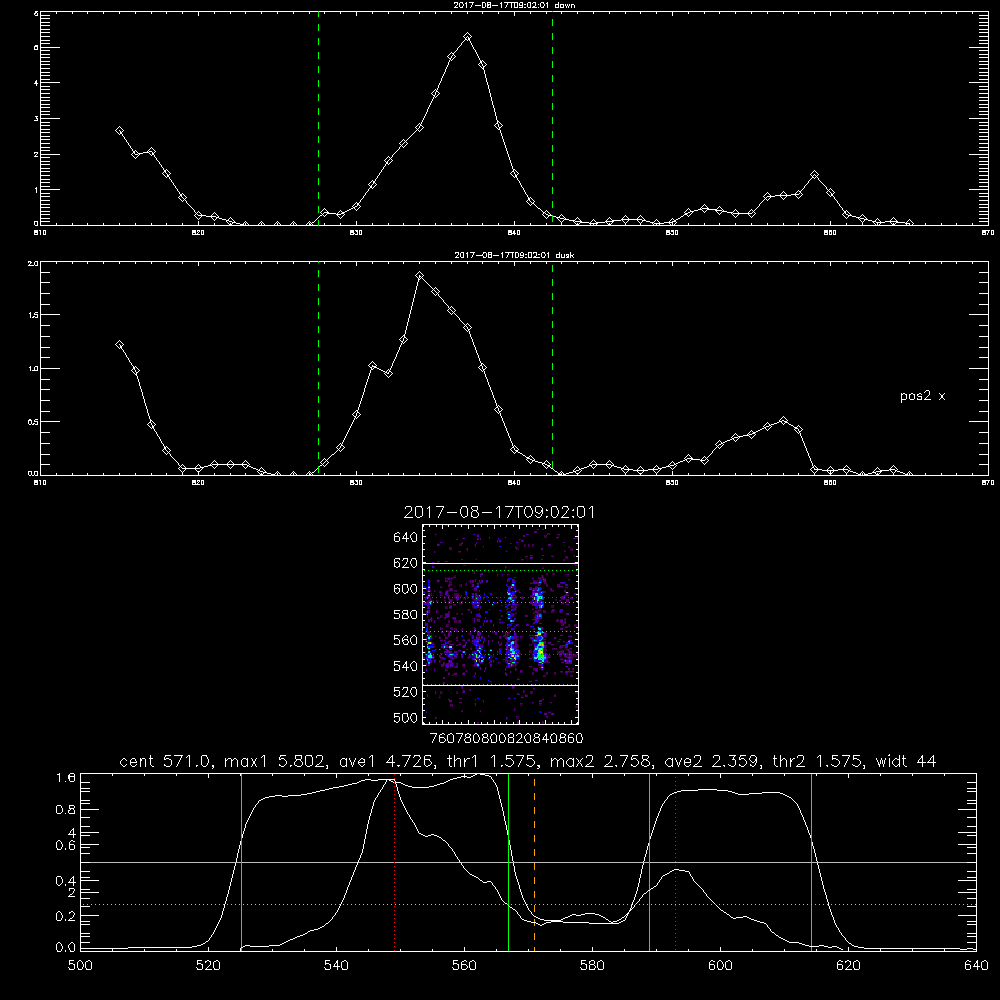The height and width of the screenshot is (1000, 1000).
Task: Click heatmap y-axis label '500'
Action: point(406,717)
